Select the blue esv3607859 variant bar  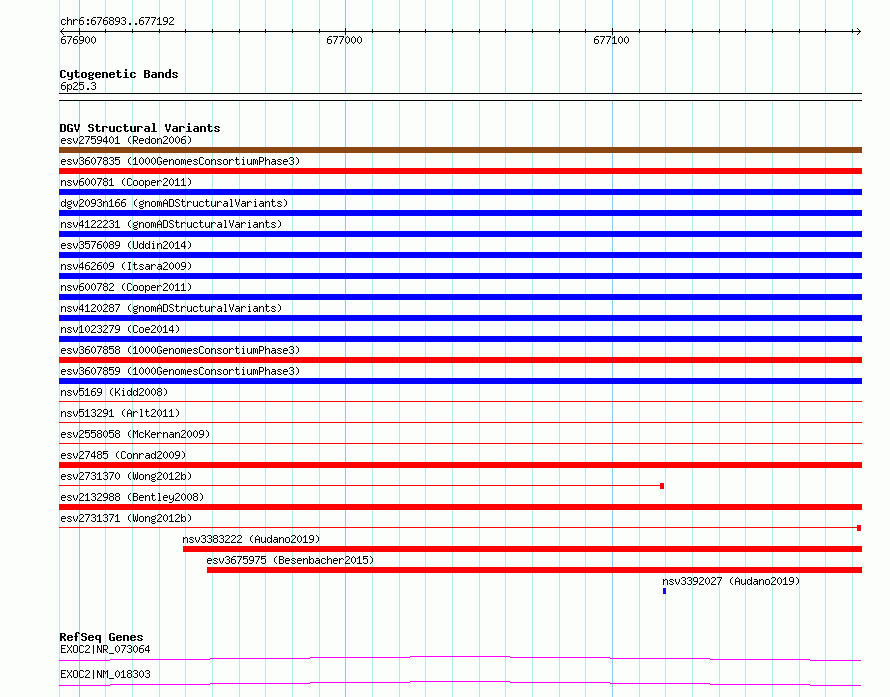click(x=460, y=381)
